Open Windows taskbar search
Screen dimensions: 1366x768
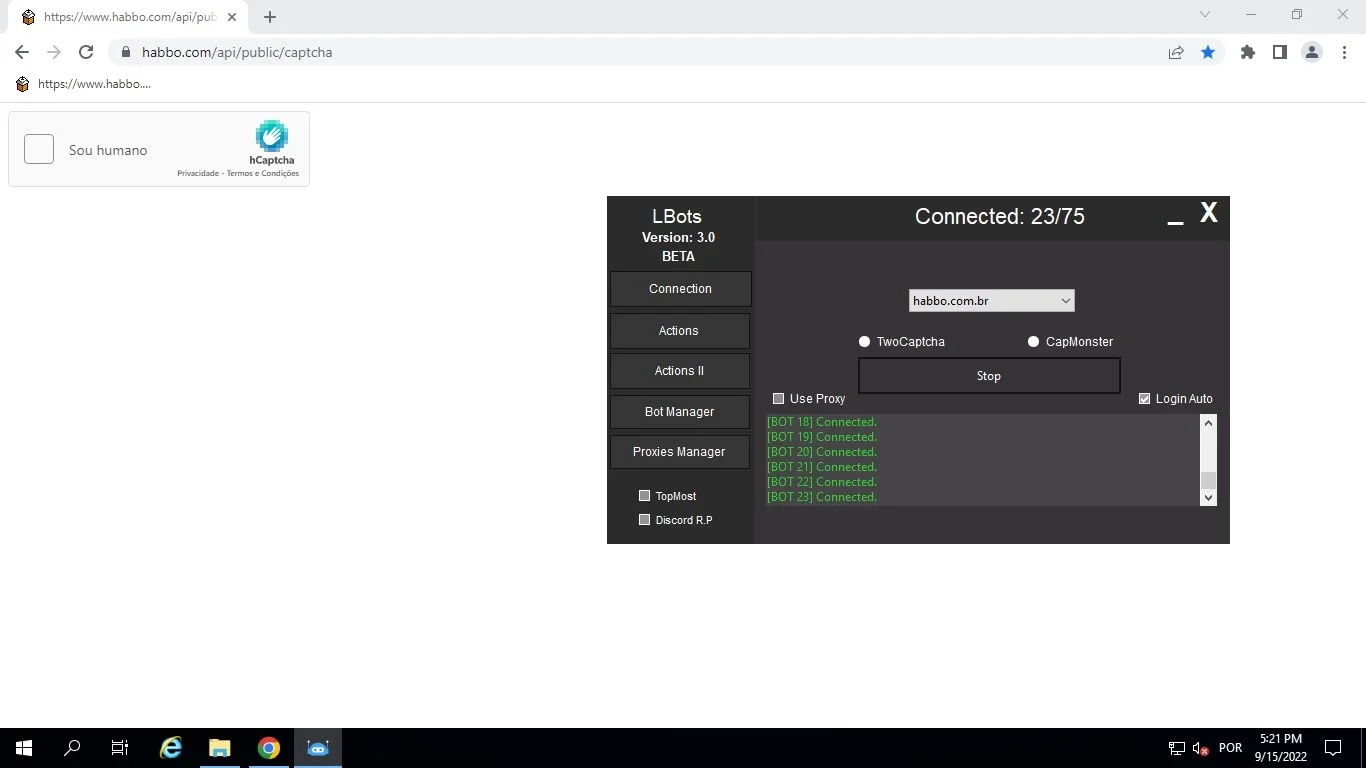[x=72, y=748]
